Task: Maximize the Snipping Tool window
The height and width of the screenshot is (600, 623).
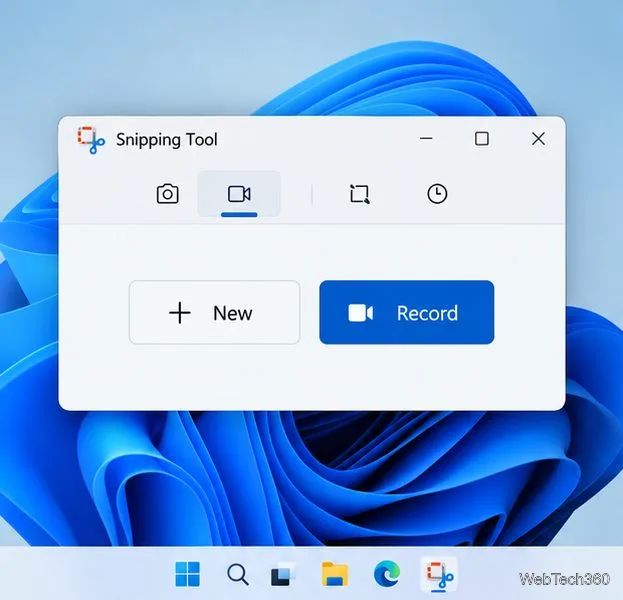Action: (x=482, y=139)
